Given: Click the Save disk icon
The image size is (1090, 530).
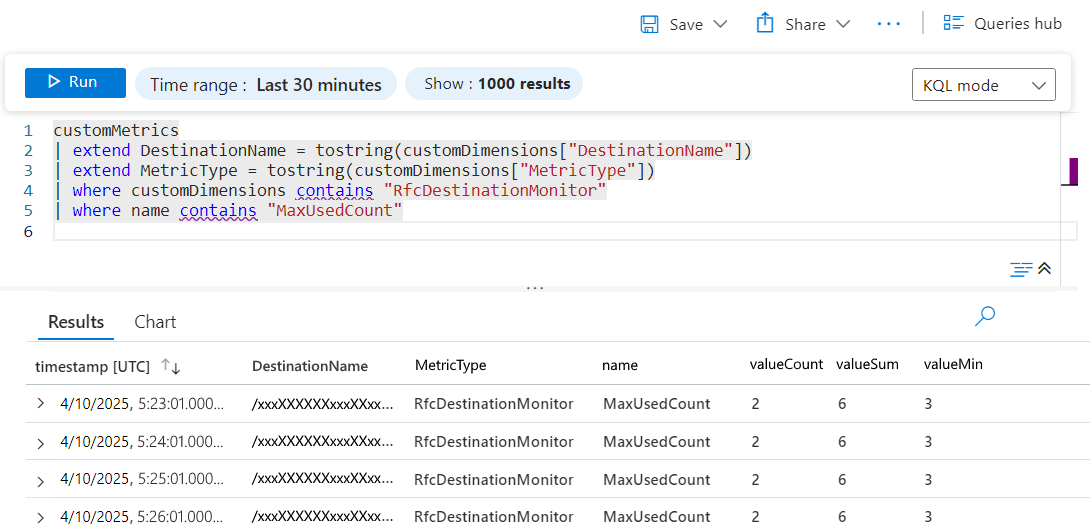Looking at the screenshot, I should click(x=650, y=24).
